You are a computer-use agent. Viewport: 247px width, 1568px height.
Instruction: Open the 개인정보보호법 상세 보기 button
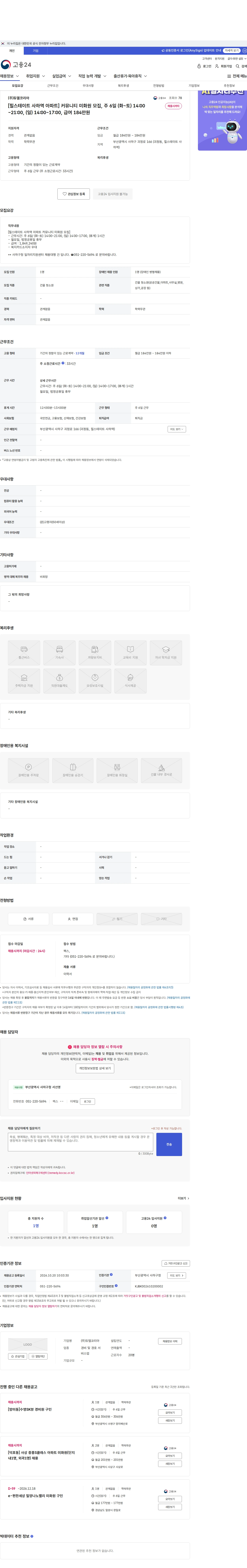tap(95, 1068)
